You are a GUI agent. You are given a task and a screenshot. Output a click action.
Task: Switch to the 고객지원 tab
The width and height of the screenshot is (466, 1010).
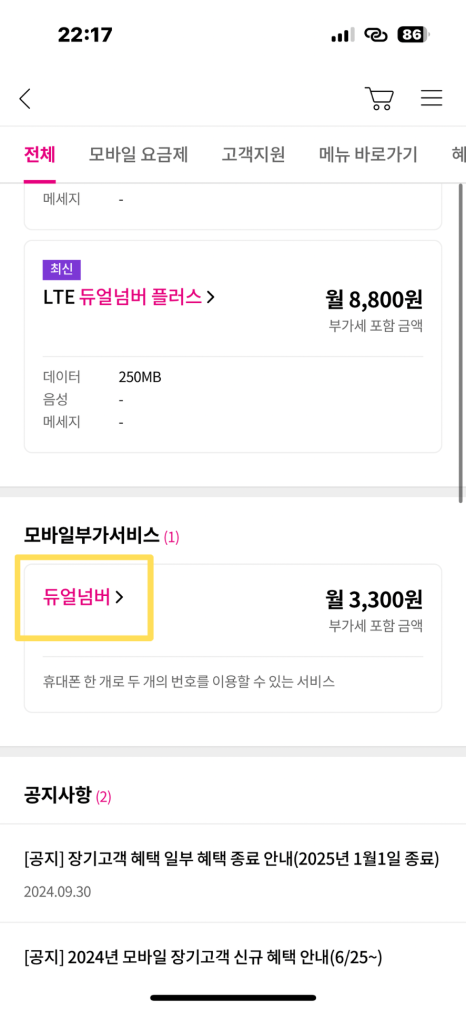[x=253, y=155]
